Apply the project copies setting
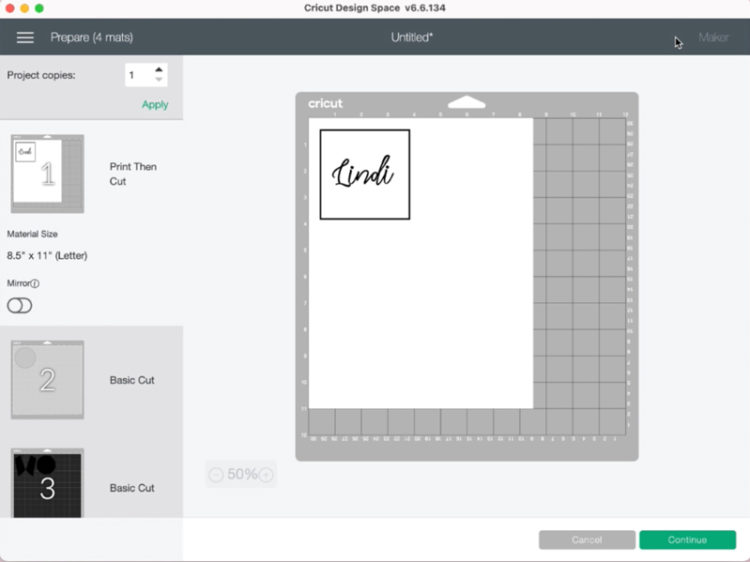Image resolution: width=750 pixels, height=562 pixels. [155, 104]
